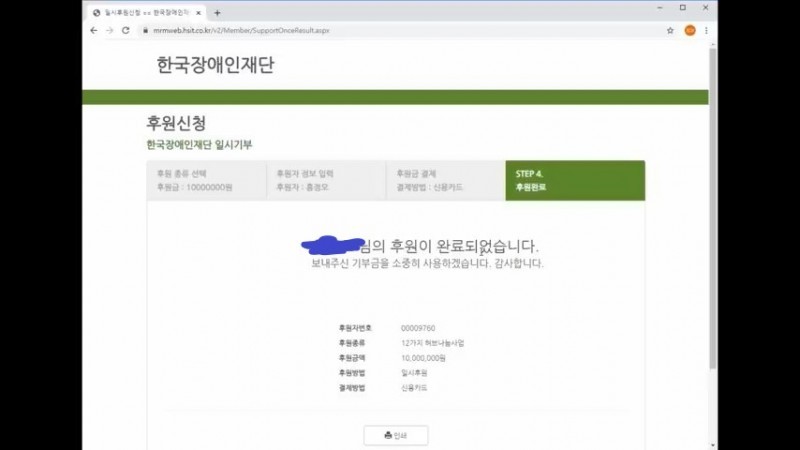
Task: Bookmark this page with the star icon
Action: 670,30
